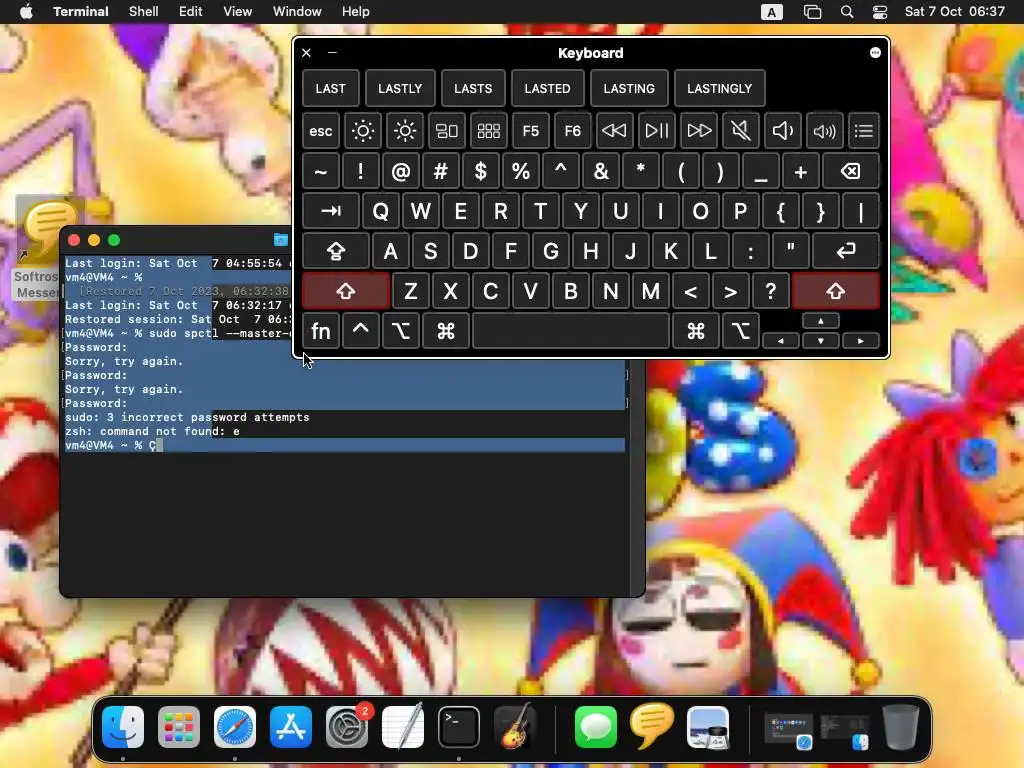This screenshot has height=768, width=1024.
Task: Tap the brightness down key
Action: coord(362,131)
